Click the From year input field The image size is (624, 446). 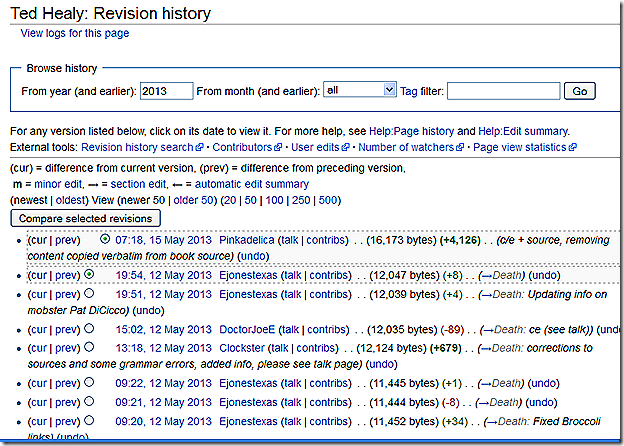pos(166,91)
